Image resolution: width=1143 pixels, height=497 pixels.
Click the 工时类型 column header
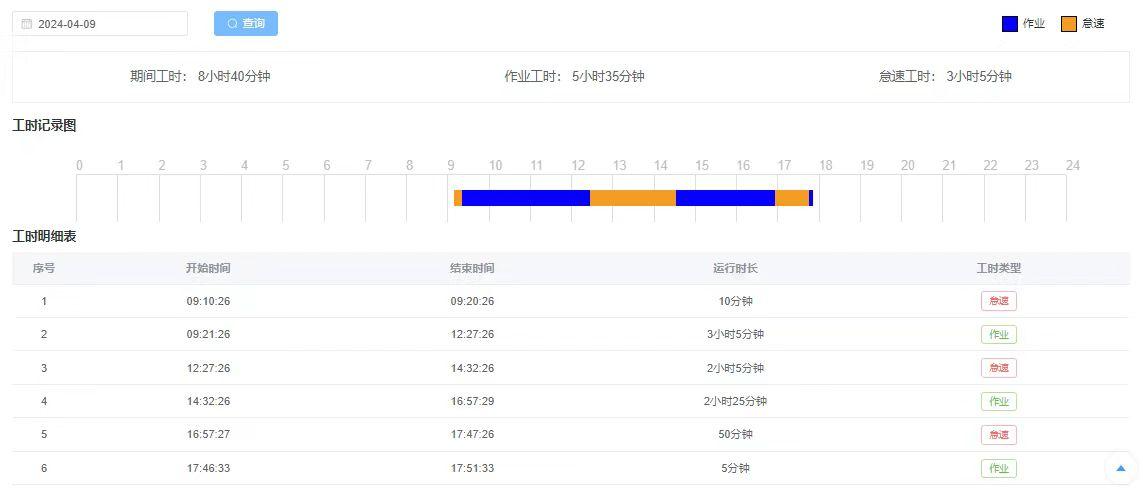tap(998, 268)
